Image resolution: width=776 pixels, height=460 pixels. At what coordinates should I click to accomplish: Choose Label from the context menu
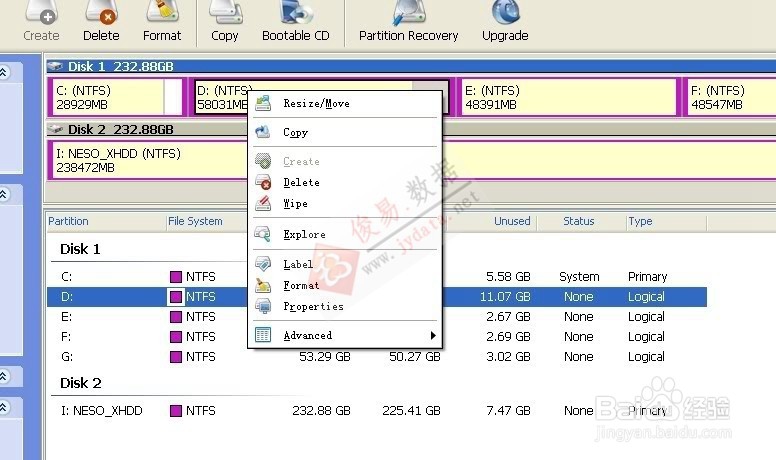click(x=345, y=264)
